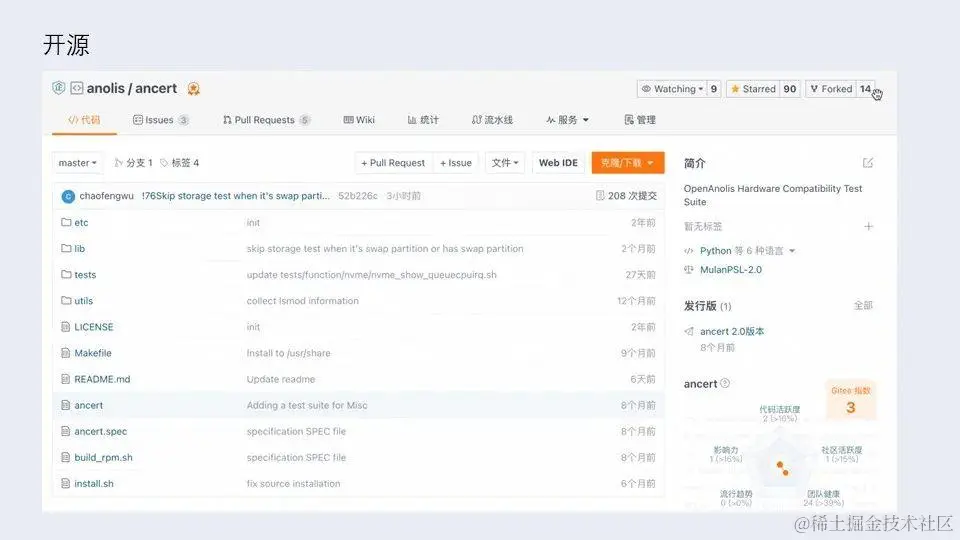
Task: Switch to the Issues tab
Action: click(x=160, y=120)
